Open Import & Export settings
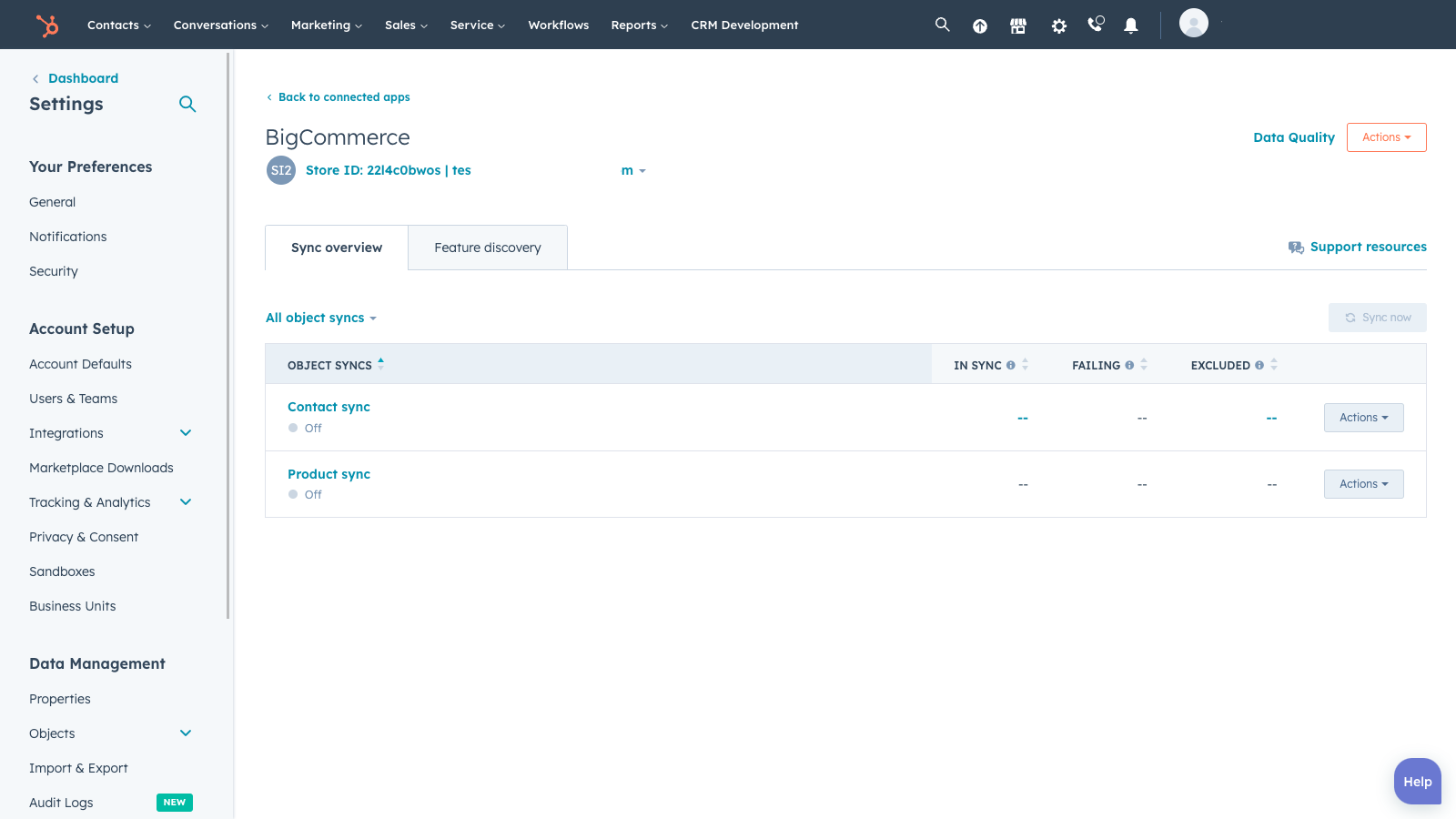The image size is (1456, 819). (78, 768)
